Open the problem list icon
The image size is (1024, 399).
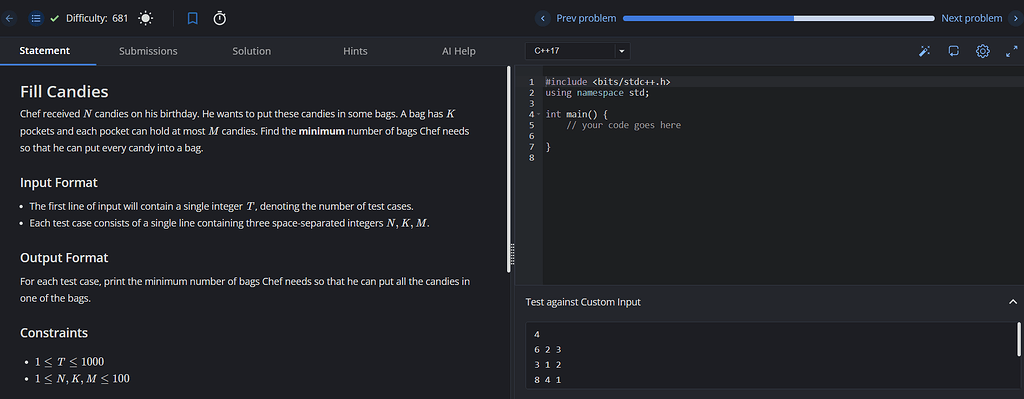[36, 18]
